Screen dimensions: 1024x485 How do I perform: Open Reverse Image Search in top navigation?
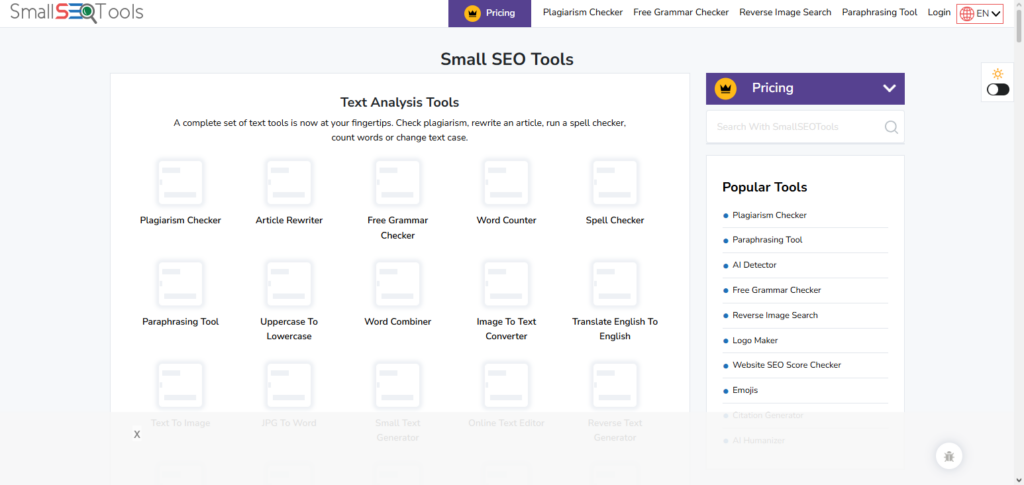pos(785,12)
